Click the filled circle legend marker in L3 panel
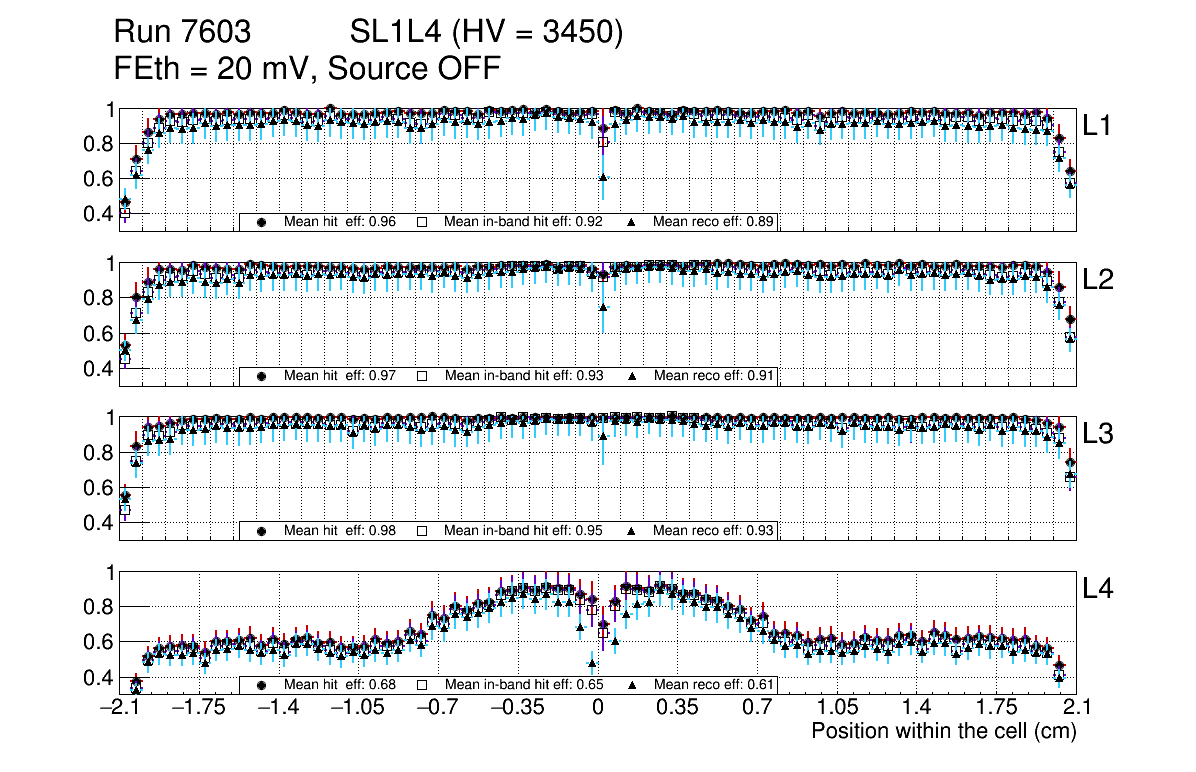1196x772 pixels. [x=262, y=531]
